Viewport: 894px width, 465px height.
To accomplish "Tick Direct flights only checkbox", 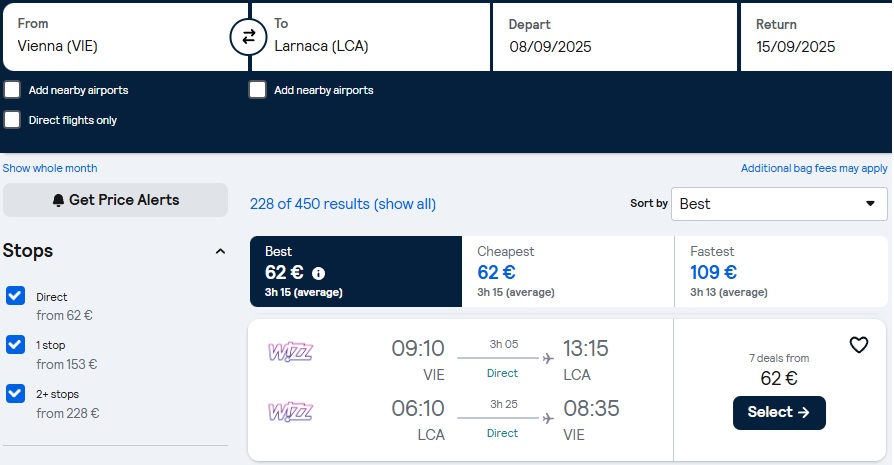I will (x=12, y=120).
